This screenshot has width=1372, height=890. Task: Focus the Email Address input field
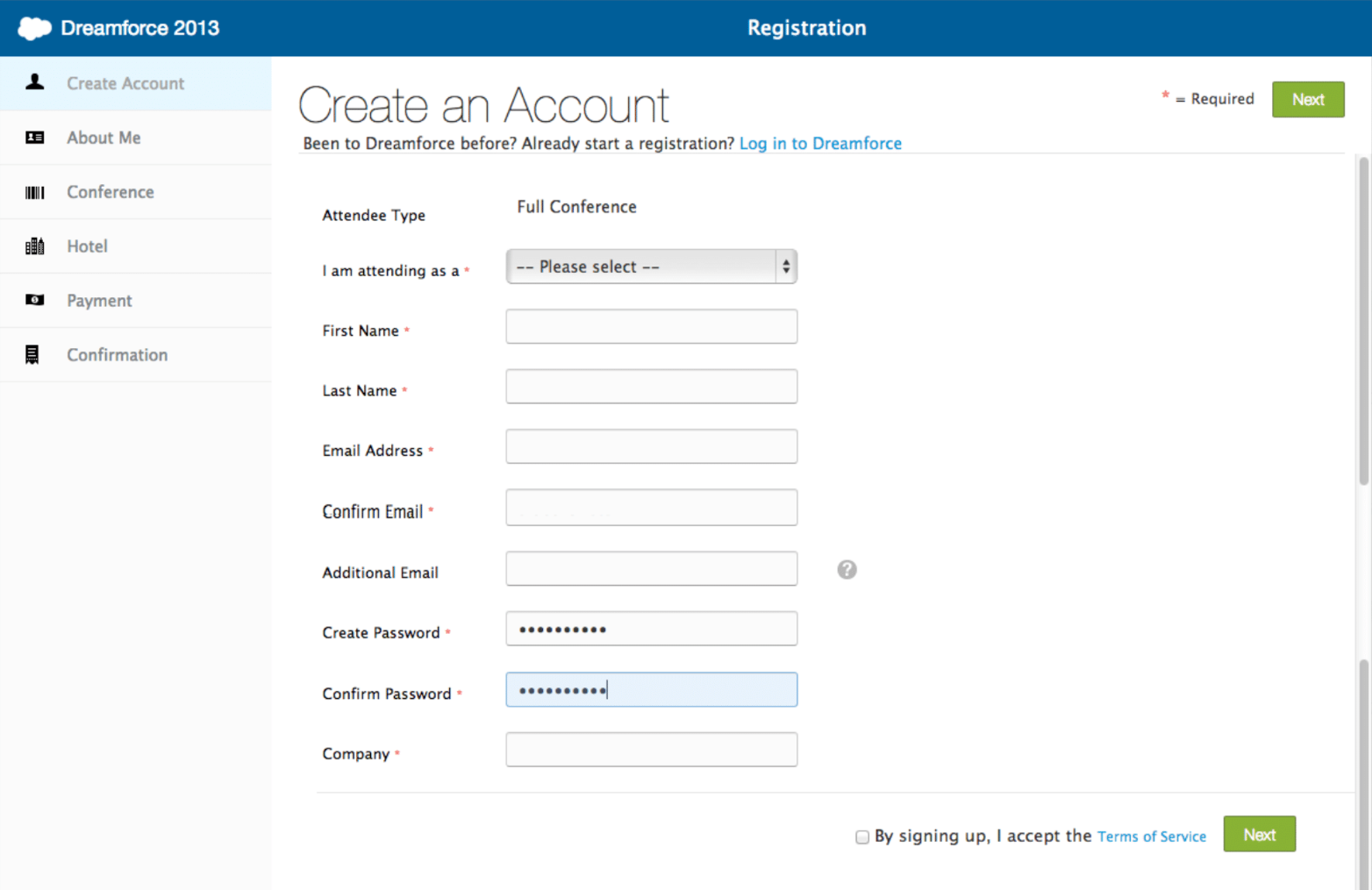pos(651,446)
